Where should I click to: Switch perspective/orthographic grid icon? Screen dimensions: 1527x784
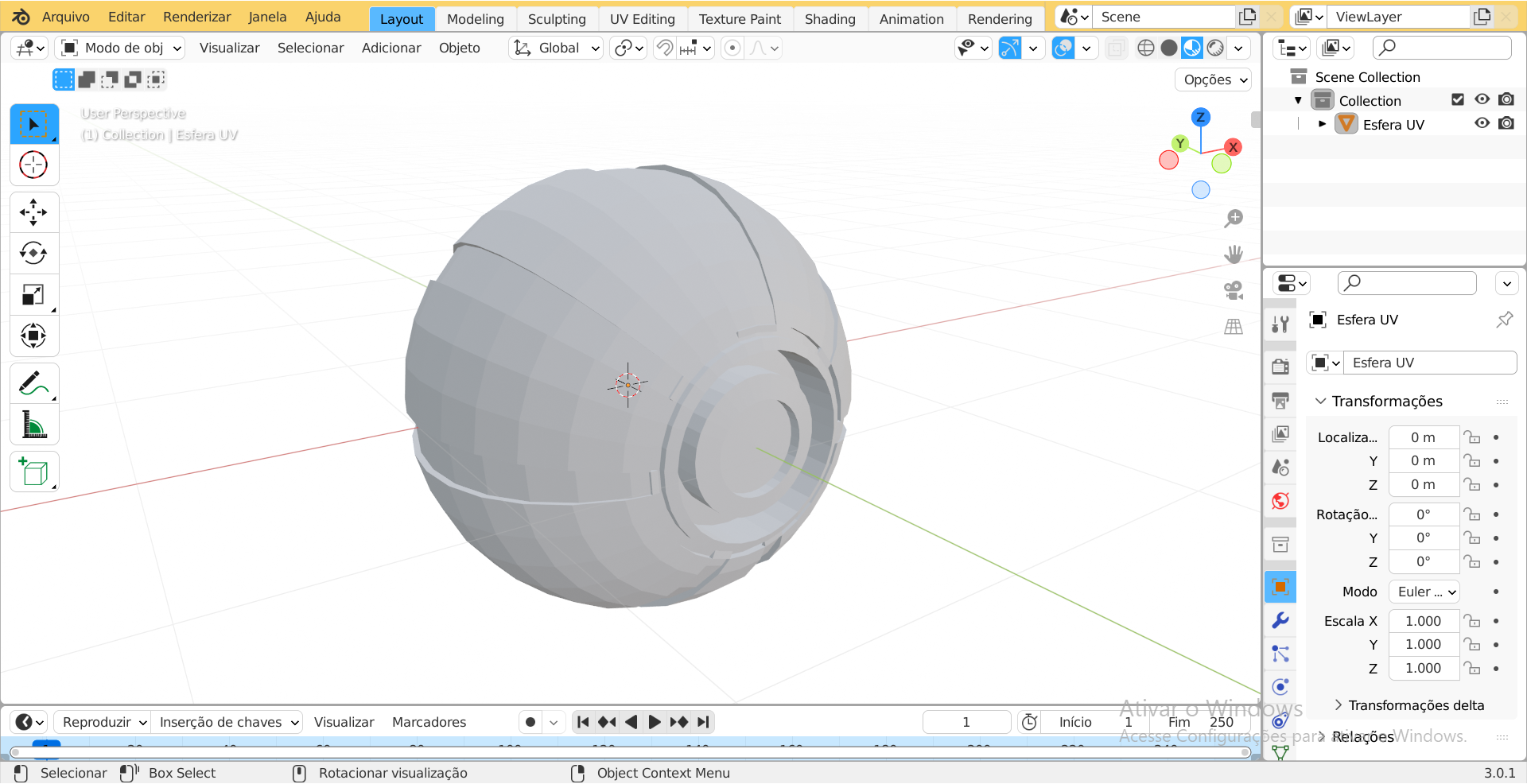coord(1234,327)
